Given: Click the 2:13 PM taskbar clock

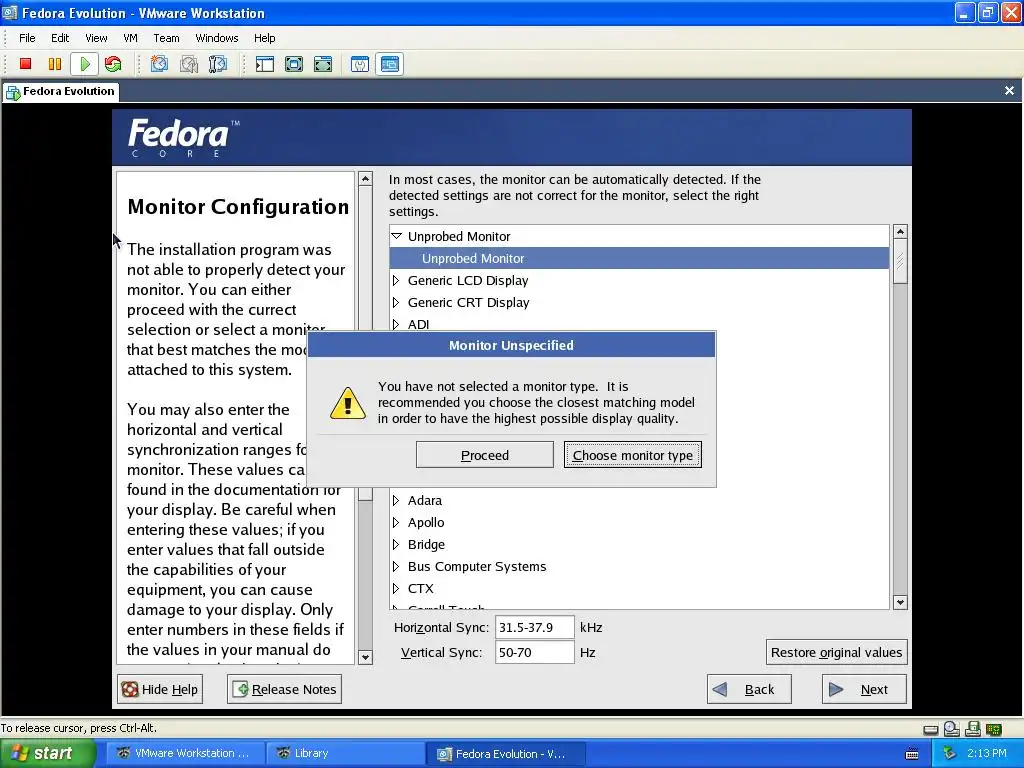Looking at the screenshot, I should 987,754.
